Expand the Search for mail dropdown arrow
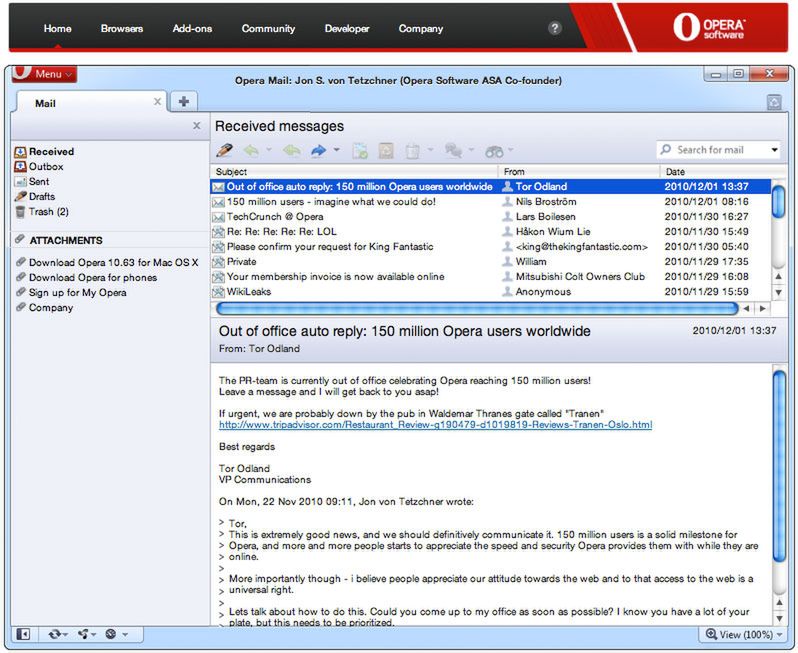This screenshot has height=653, width=798. 774,150
